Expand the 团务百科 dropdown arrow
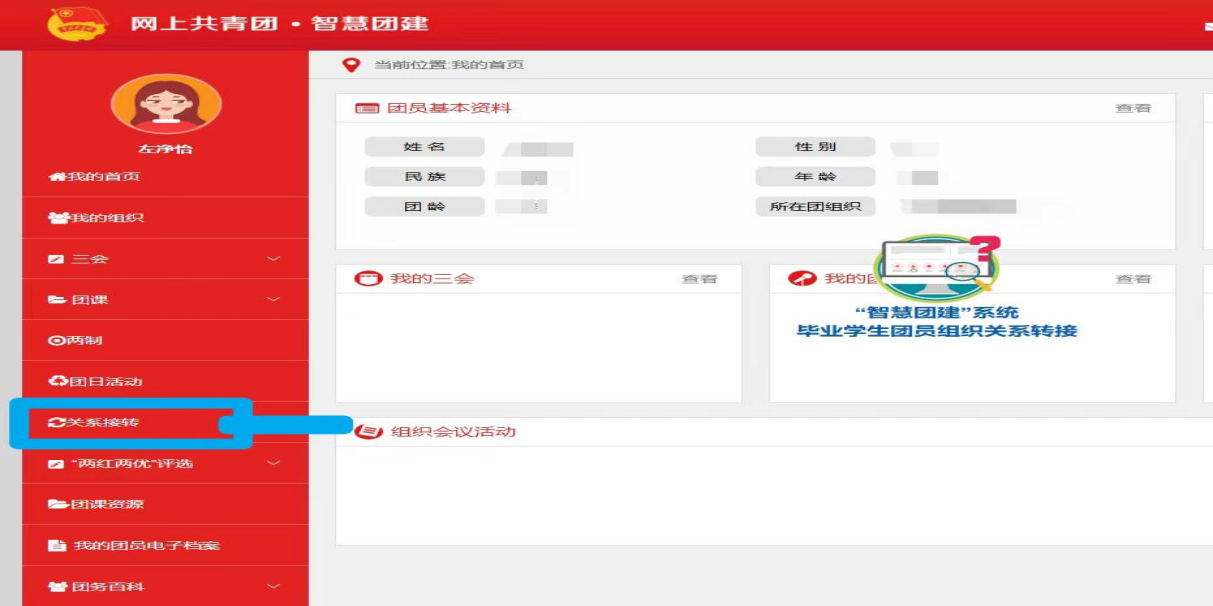Viewport: 1213px width, 606px height. pos(274,587)
